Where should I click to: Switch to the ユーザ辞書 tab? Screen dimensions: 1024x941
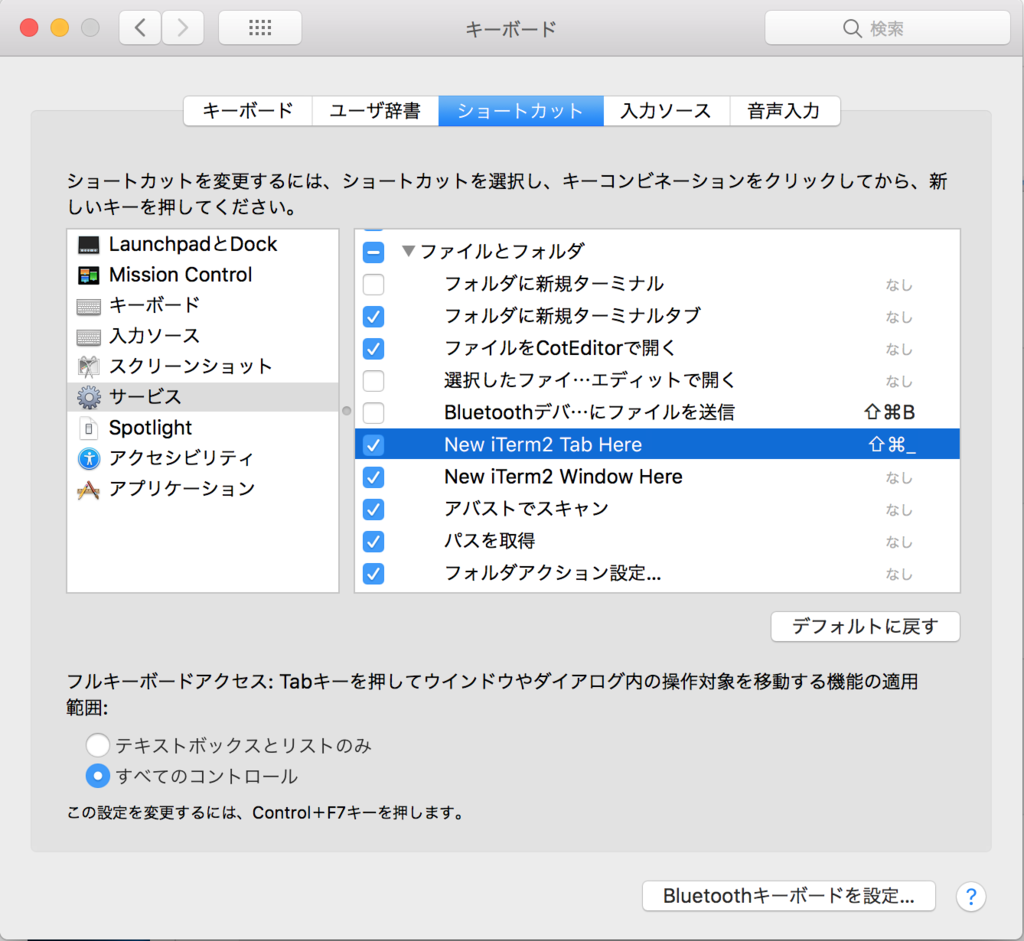point(375,111)
